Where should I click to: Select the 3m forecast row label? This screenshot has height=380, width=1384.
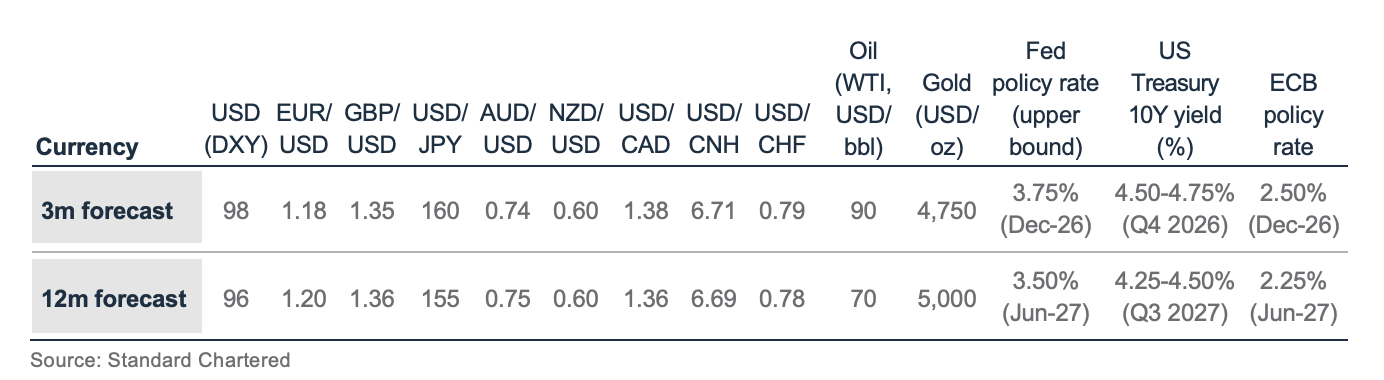point(108,211)
